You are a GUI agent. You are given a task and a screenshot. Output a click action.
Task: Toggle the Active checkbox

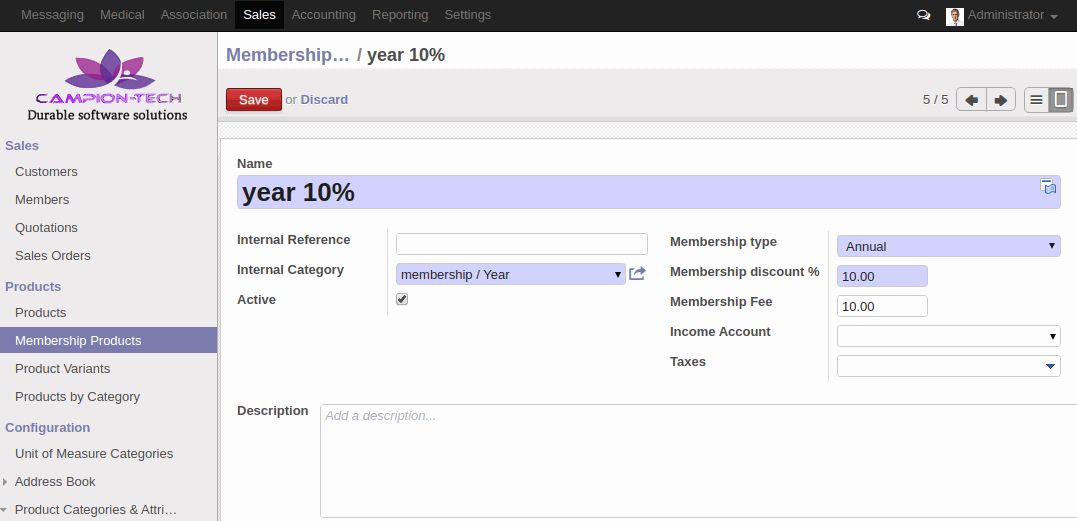point(402,299)
